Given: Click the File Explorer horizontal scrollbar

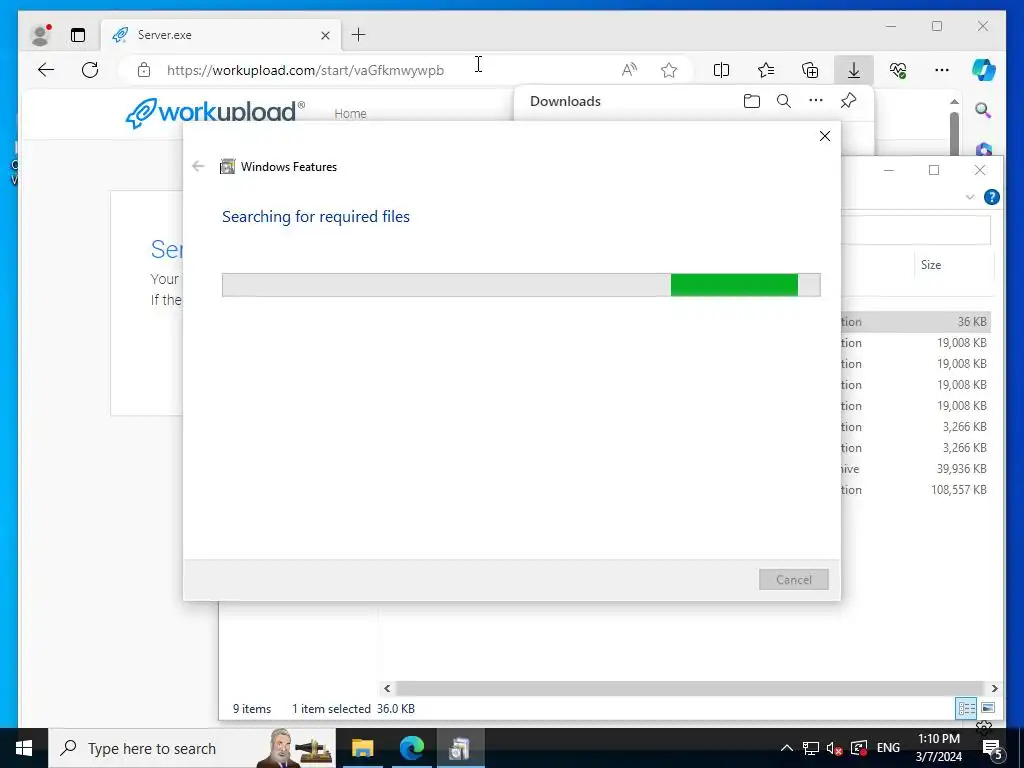Looking at the screenshot, I should pos(690,688).
